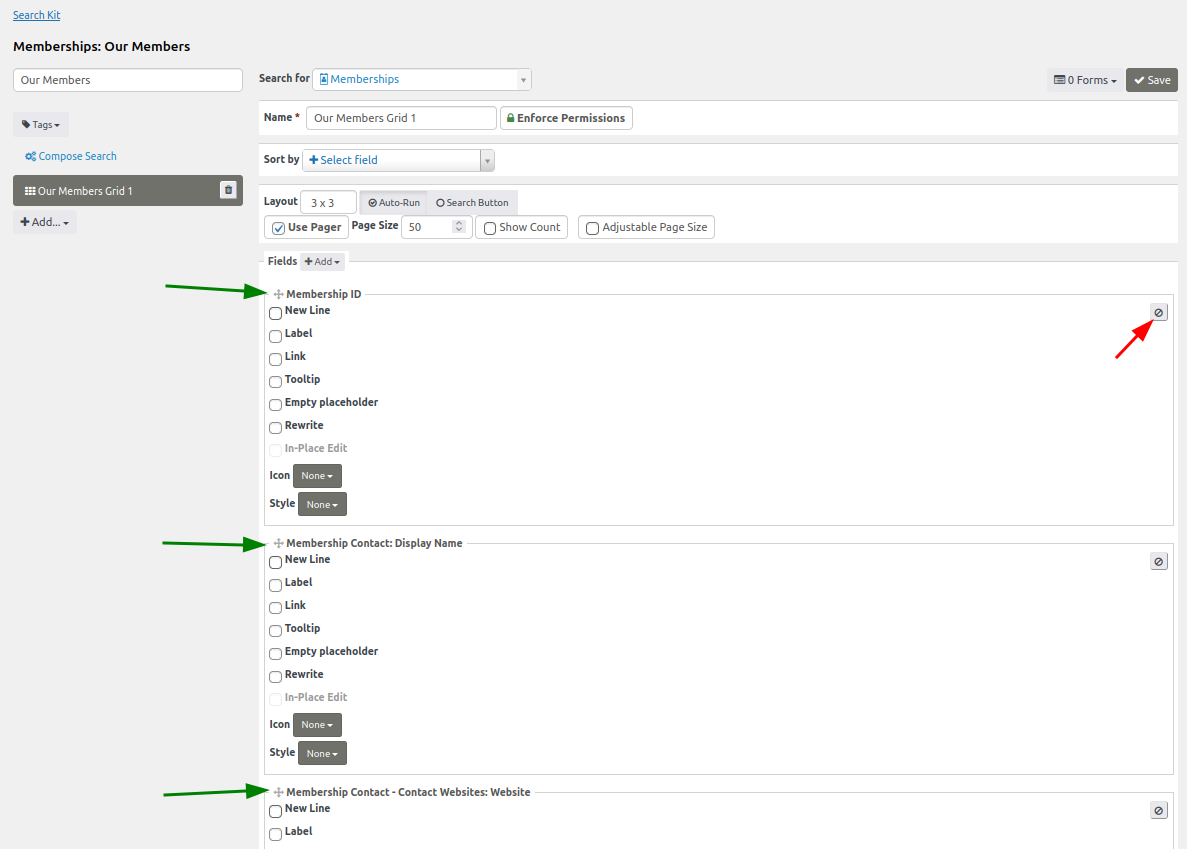Click drag handle for Contact Websites: Website field
This screenshot has width=1187, height=849.
pos(279,793)
